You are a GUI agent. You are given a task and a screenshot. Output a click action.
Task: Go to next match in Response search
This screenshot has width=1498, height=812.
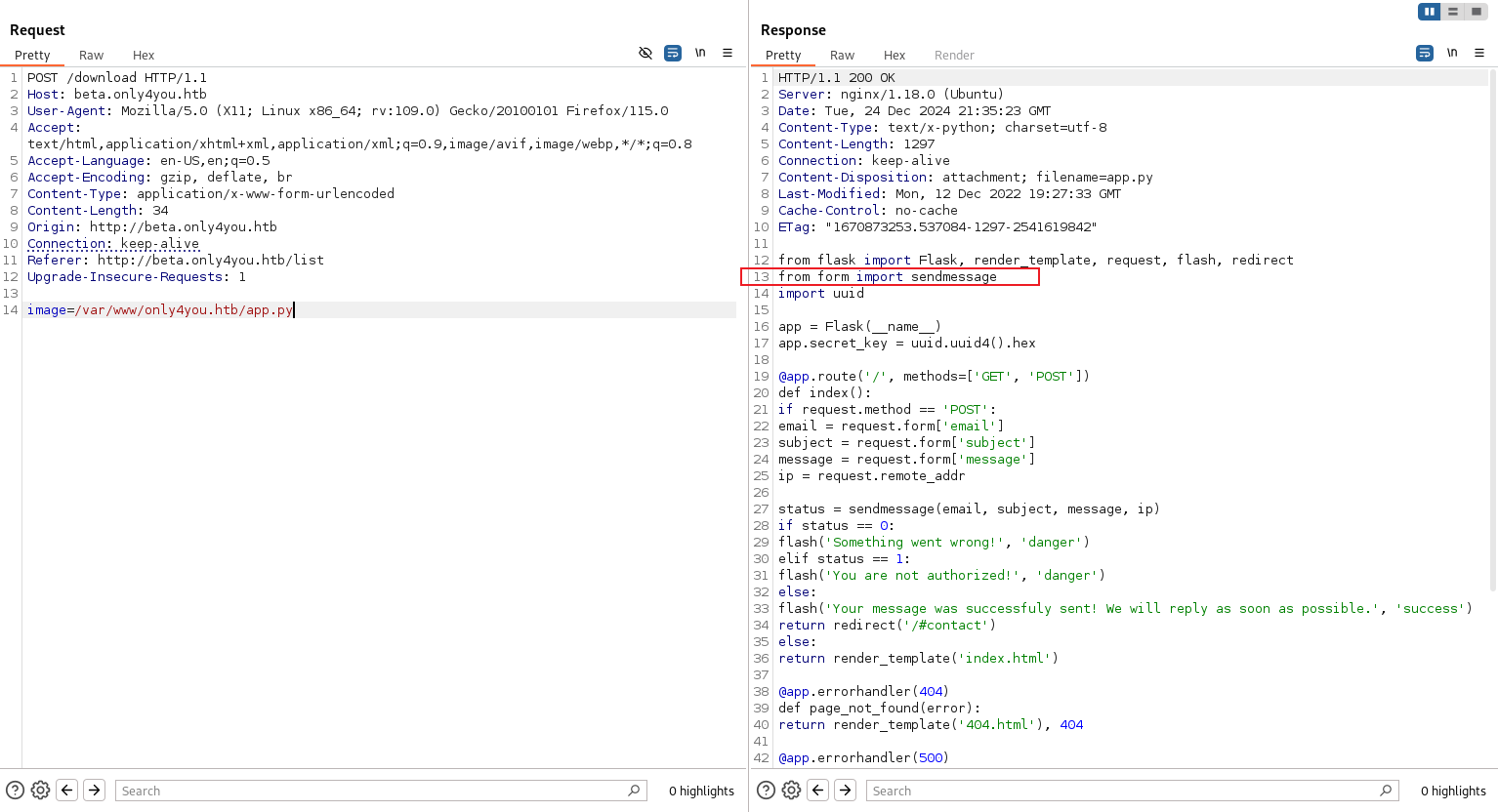[x=846, y=791]
